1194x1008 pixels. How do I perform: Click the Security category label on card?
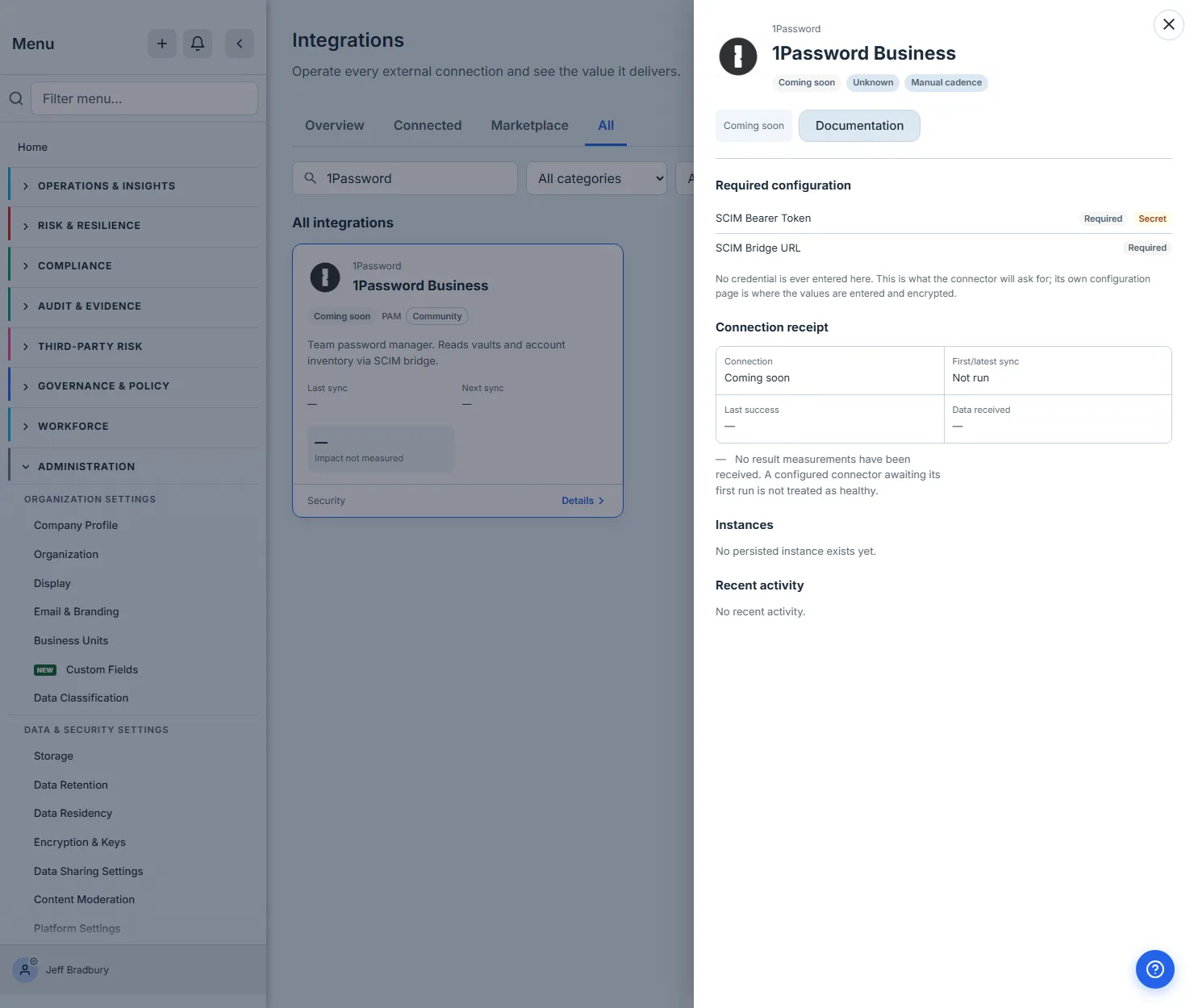pyautogui.click(x=326, y=501)
